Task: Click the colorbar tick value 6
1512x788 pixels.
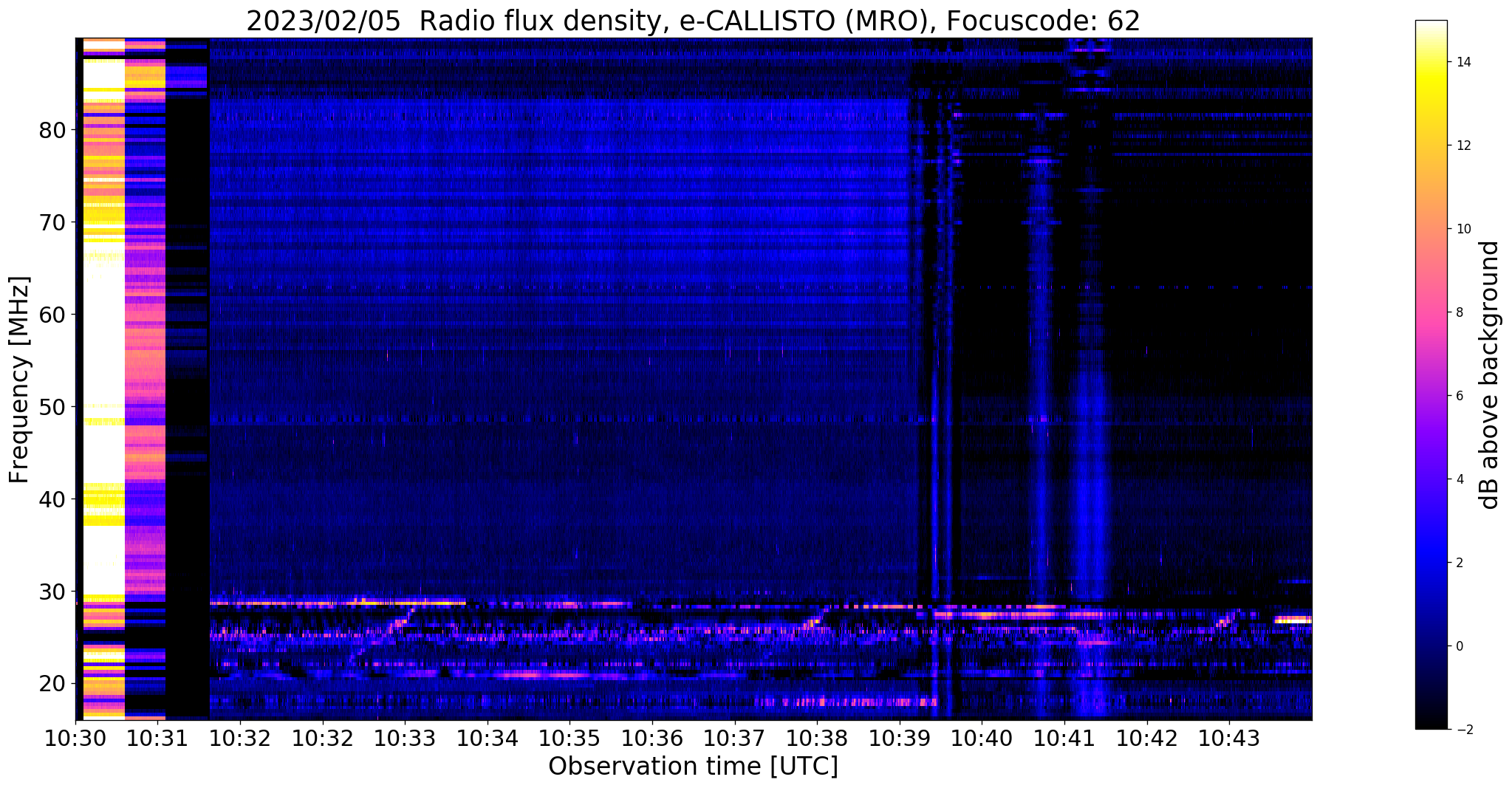Action: click(x=1459, y=396)
